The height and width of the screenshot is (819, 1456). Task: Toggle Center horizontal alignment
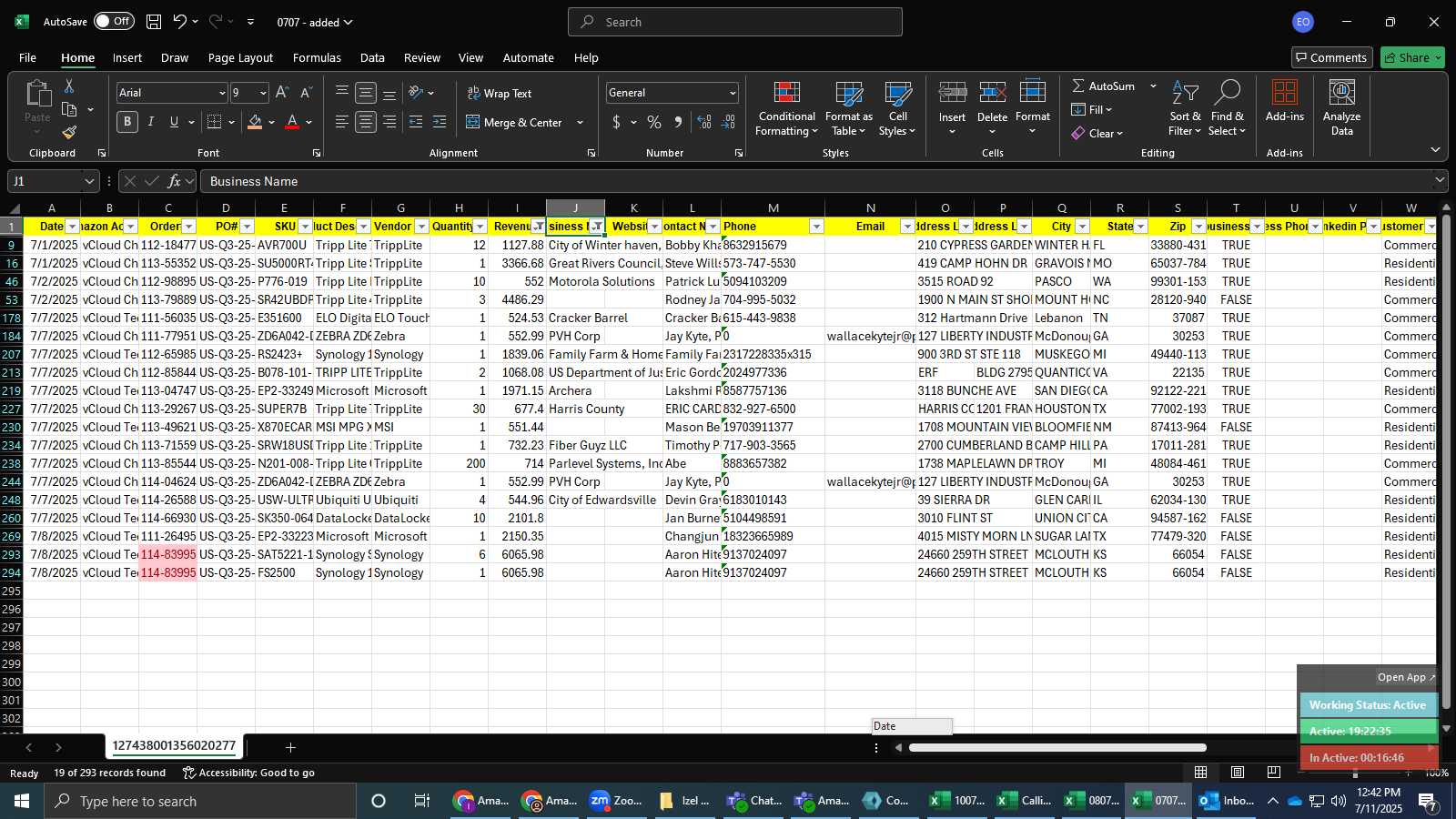[366, 122]
